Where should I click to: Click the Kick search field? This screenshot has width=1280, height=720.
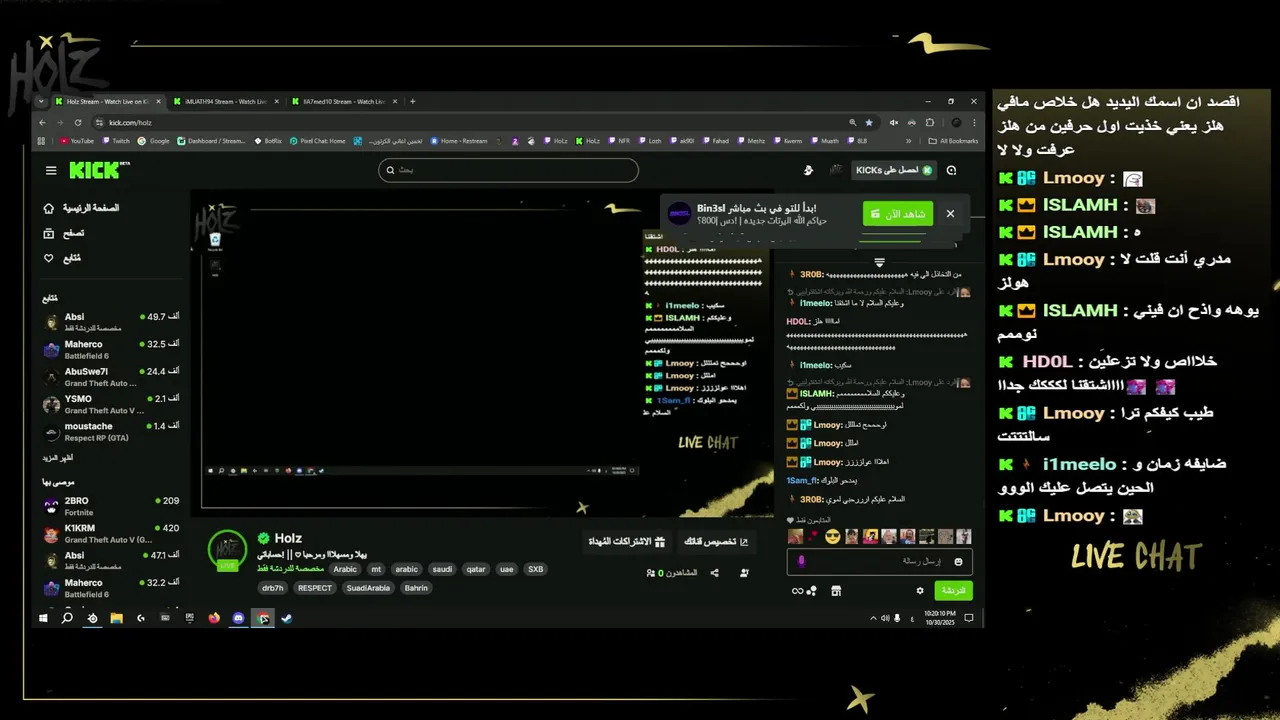coord(508,170)
